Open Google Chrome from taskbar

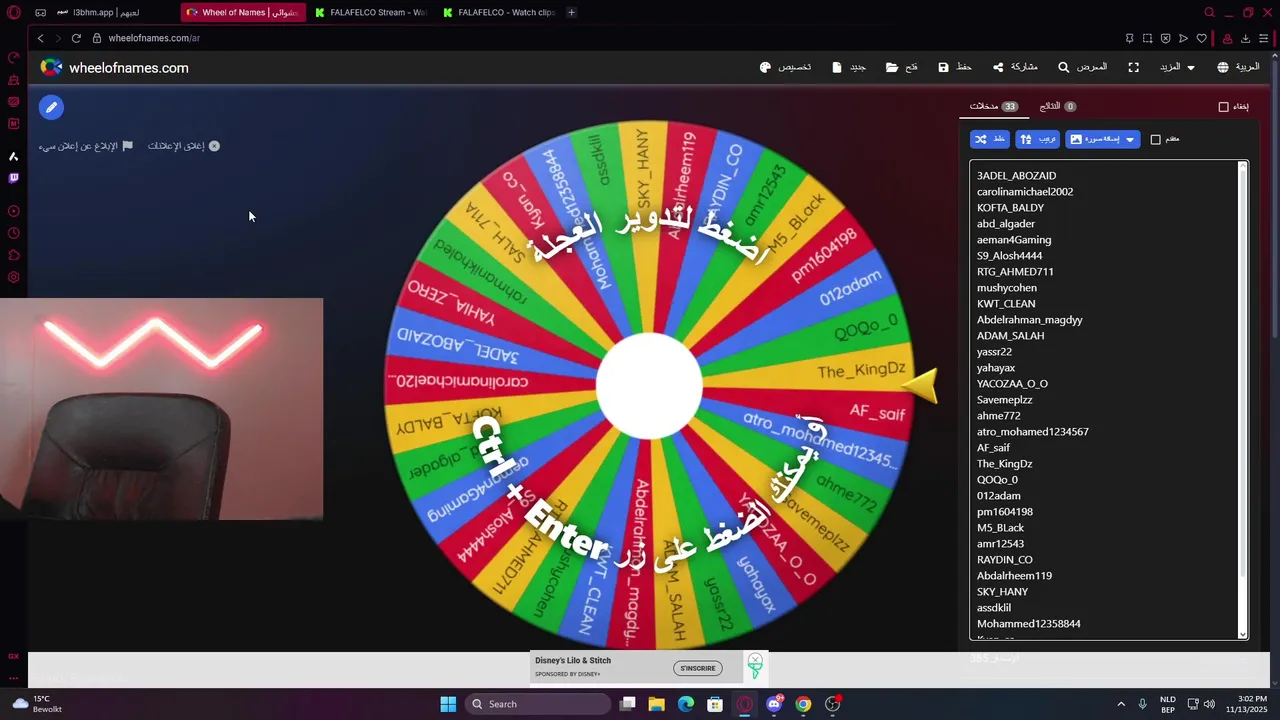[803, 704]
